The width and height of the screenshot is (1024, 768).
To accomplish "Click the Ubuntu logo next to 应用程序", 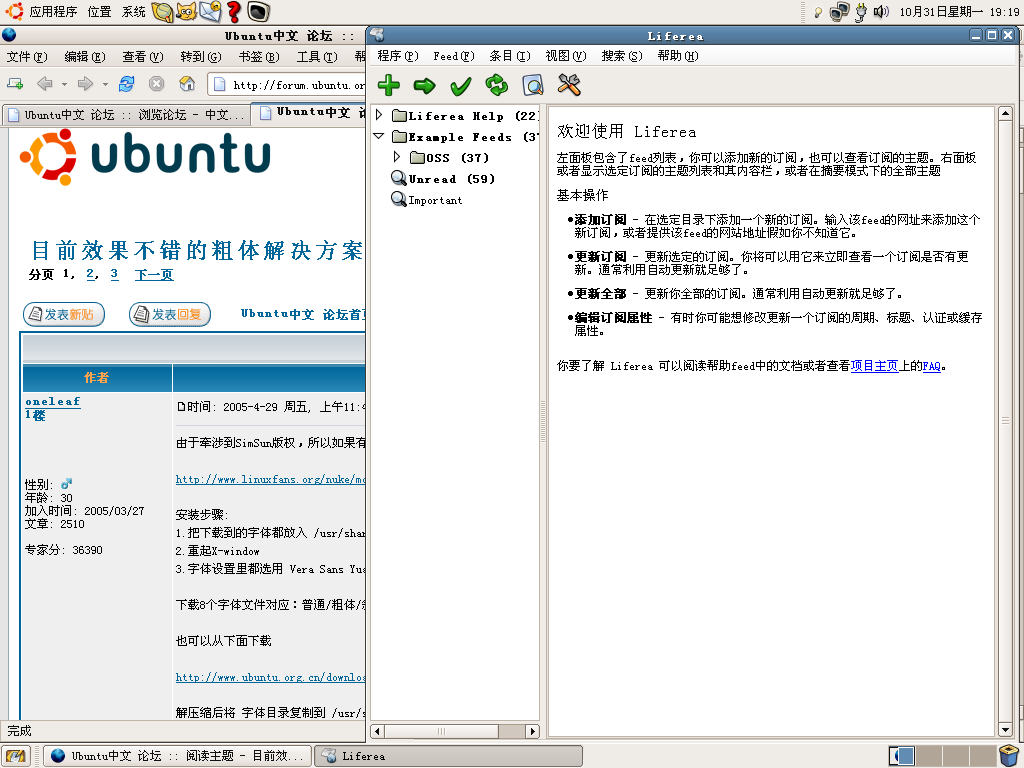I will [14, 11].
